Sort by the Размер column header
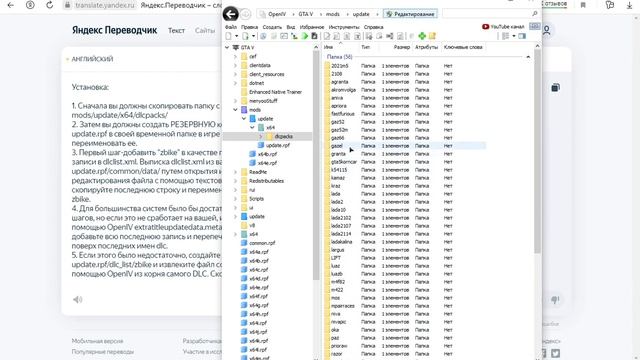Viewport: 640px width, 360px height. point(402,47)
